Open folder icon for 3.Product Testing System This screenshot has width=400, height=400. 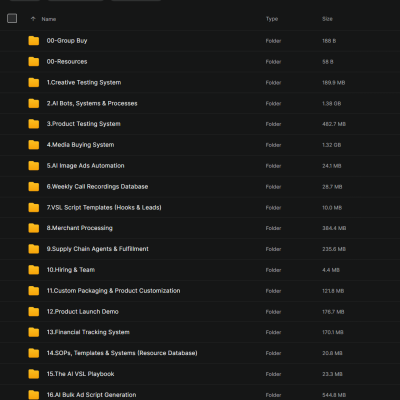click(34, 124)
